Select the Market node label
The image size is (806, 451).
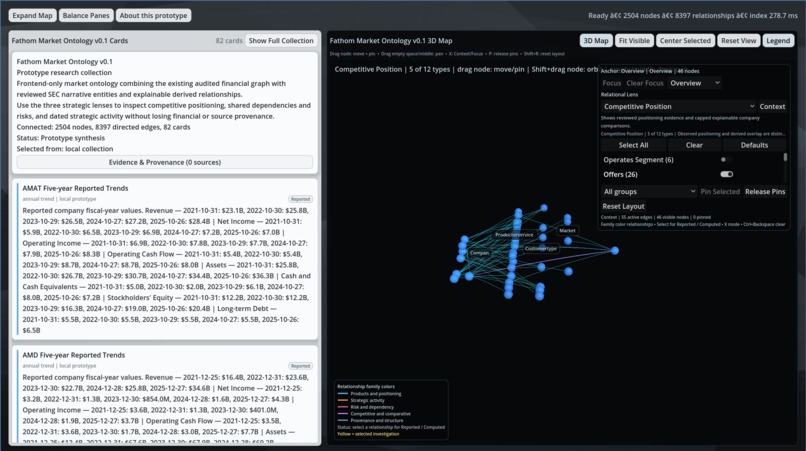coord(567,230)
